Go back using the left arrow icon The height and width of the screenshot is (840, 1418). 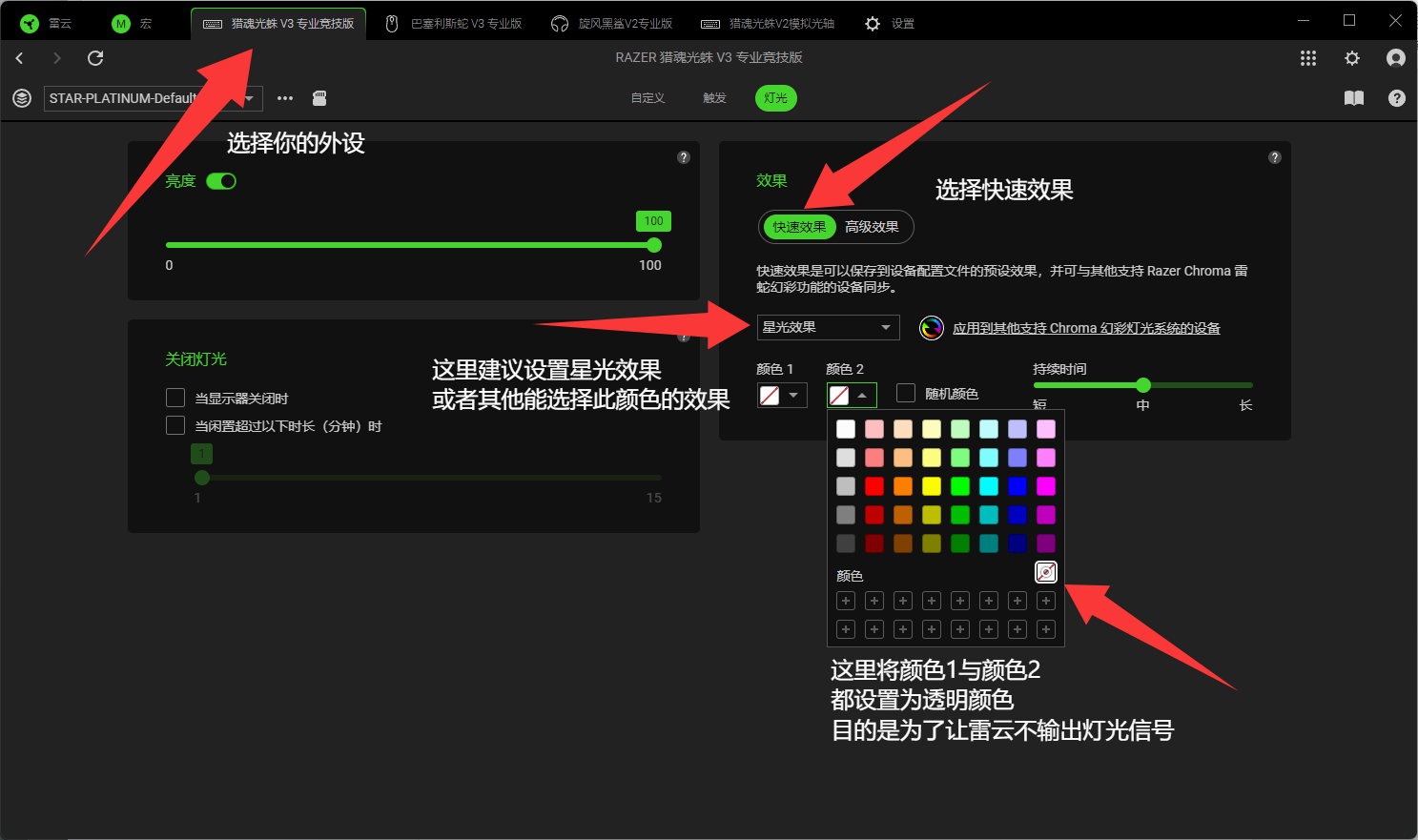19,58
